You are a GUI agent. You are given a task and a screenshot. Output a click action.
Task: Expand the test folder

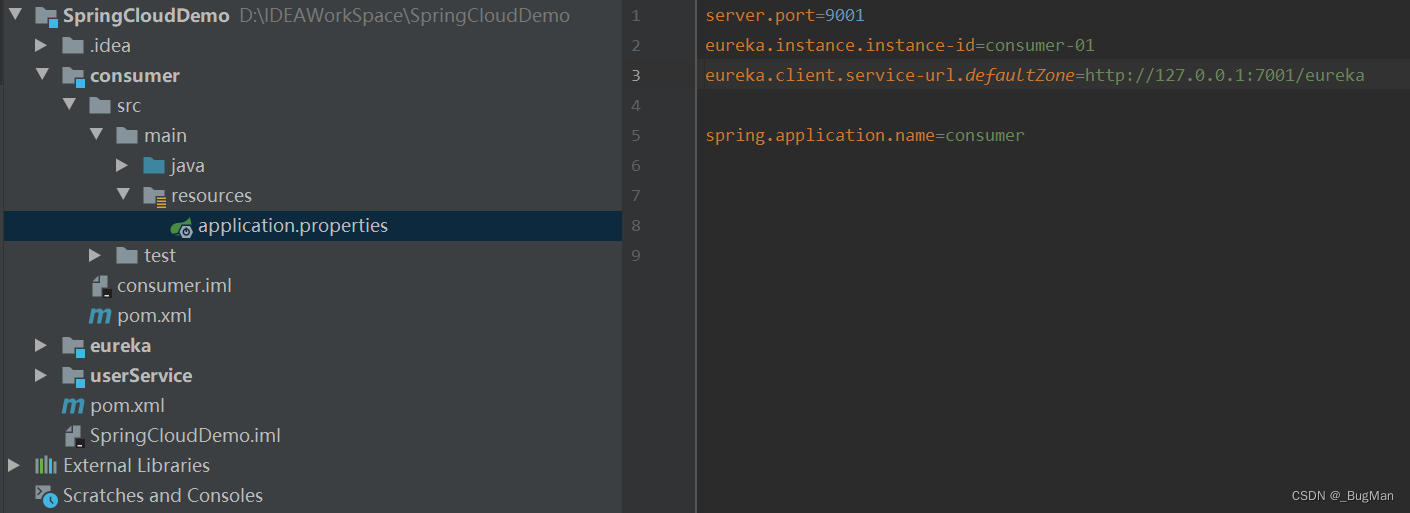tap(95, 256)
